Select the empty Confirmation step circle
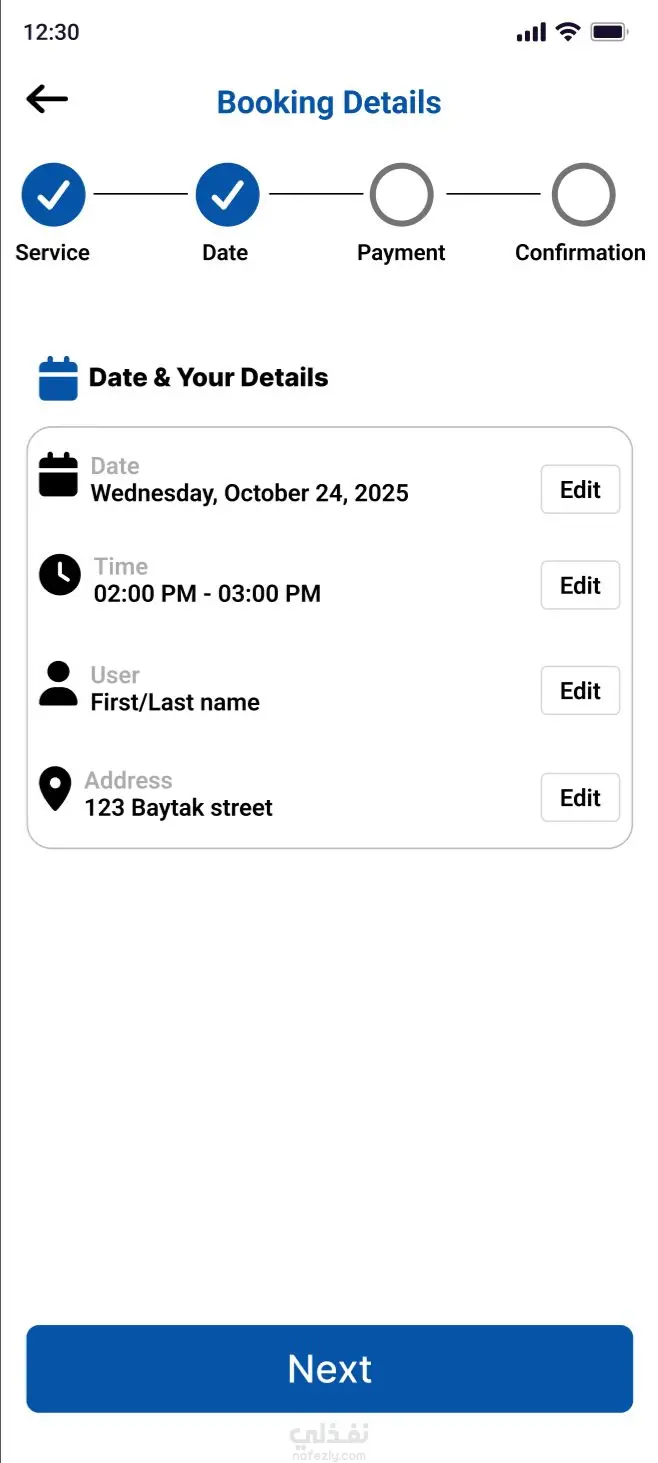The width and height of the screenshot is (658, 1463). pos(583,195)
